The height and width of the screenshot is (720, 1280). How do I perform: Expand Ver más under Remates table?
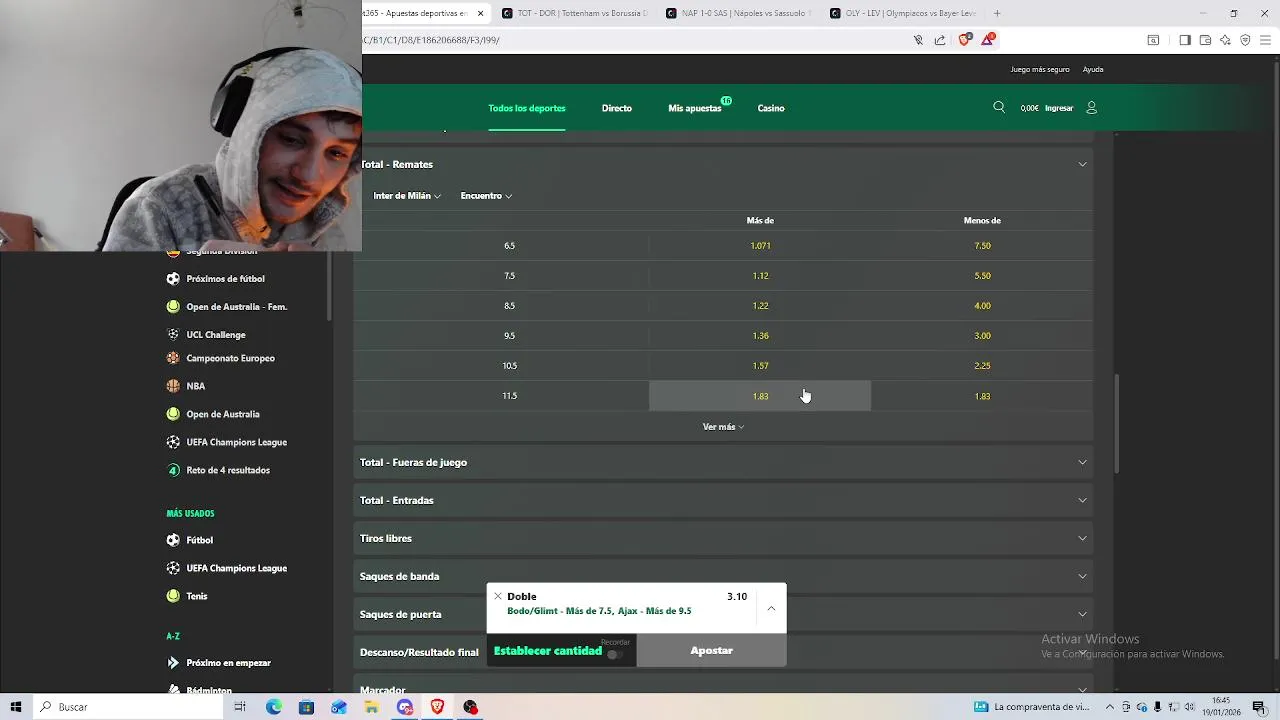723,427
